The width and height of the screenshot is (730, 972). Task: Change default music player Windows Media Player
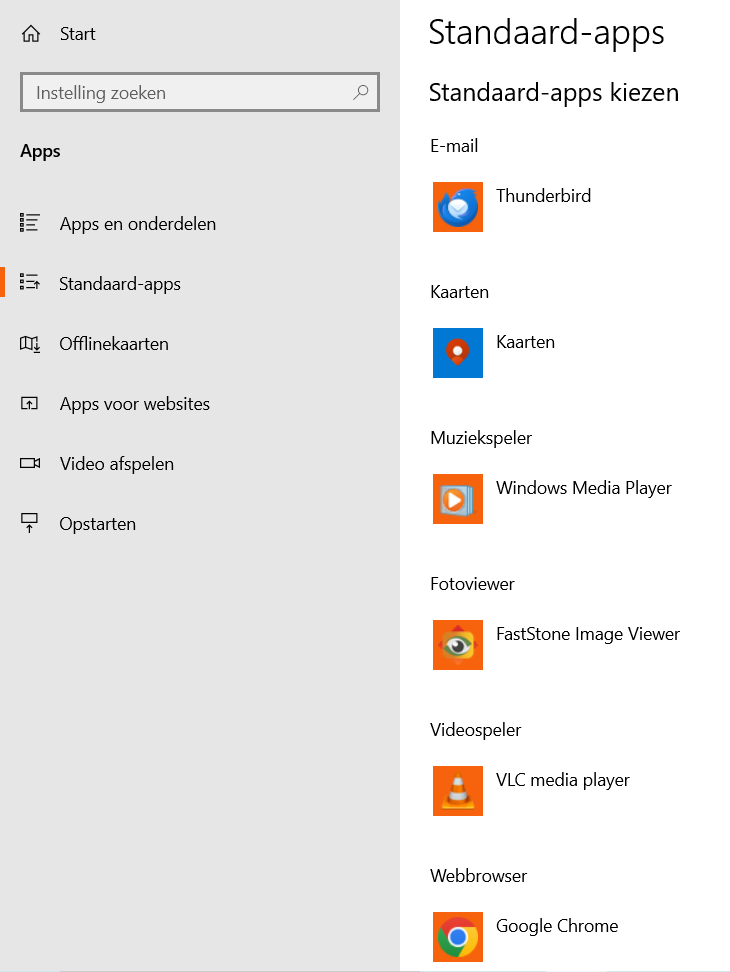tap(583, 488)
